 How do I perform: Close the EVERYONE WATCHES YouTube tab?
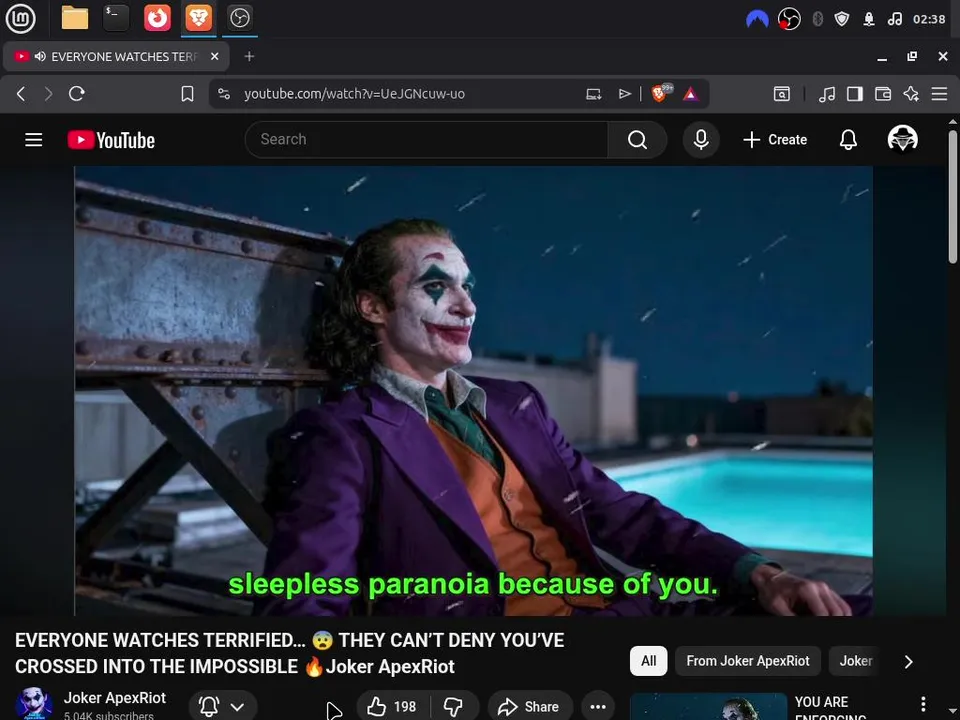(214, 56)
